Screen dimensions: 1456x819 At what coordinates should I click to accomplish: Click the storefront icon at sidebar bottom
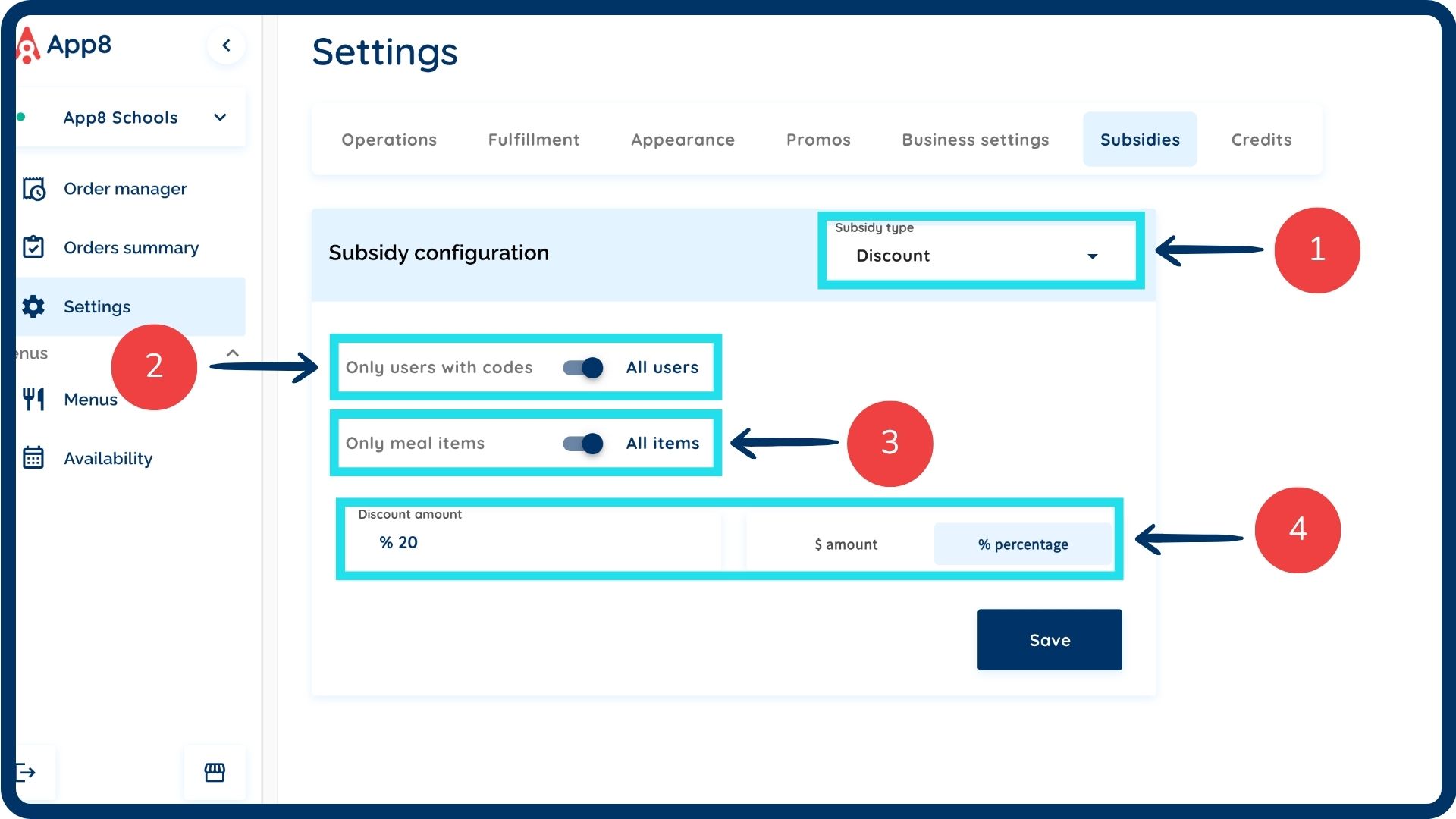coord(215,773)
